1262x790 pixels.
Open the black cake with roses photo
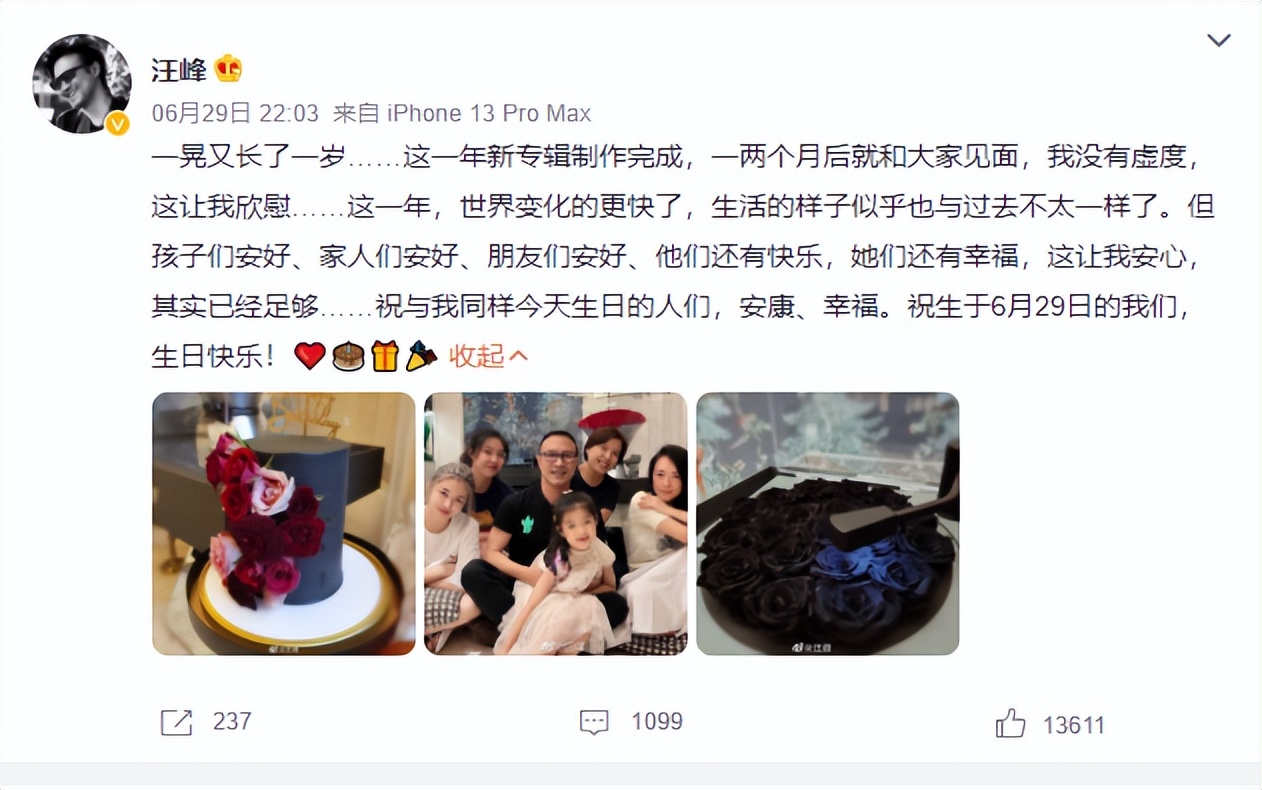284,523
